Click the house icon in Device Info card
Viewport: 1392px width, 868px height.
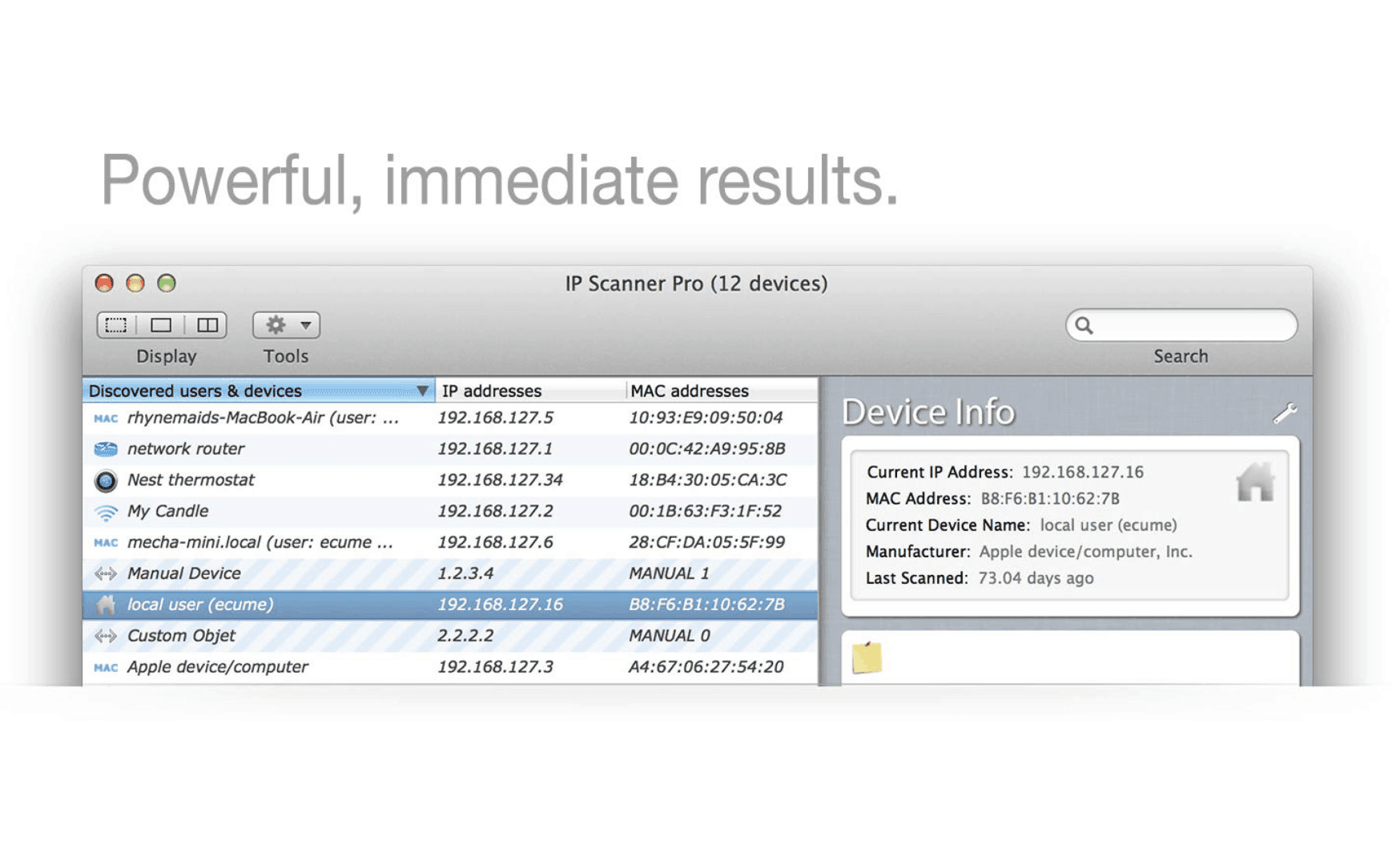1255,482
